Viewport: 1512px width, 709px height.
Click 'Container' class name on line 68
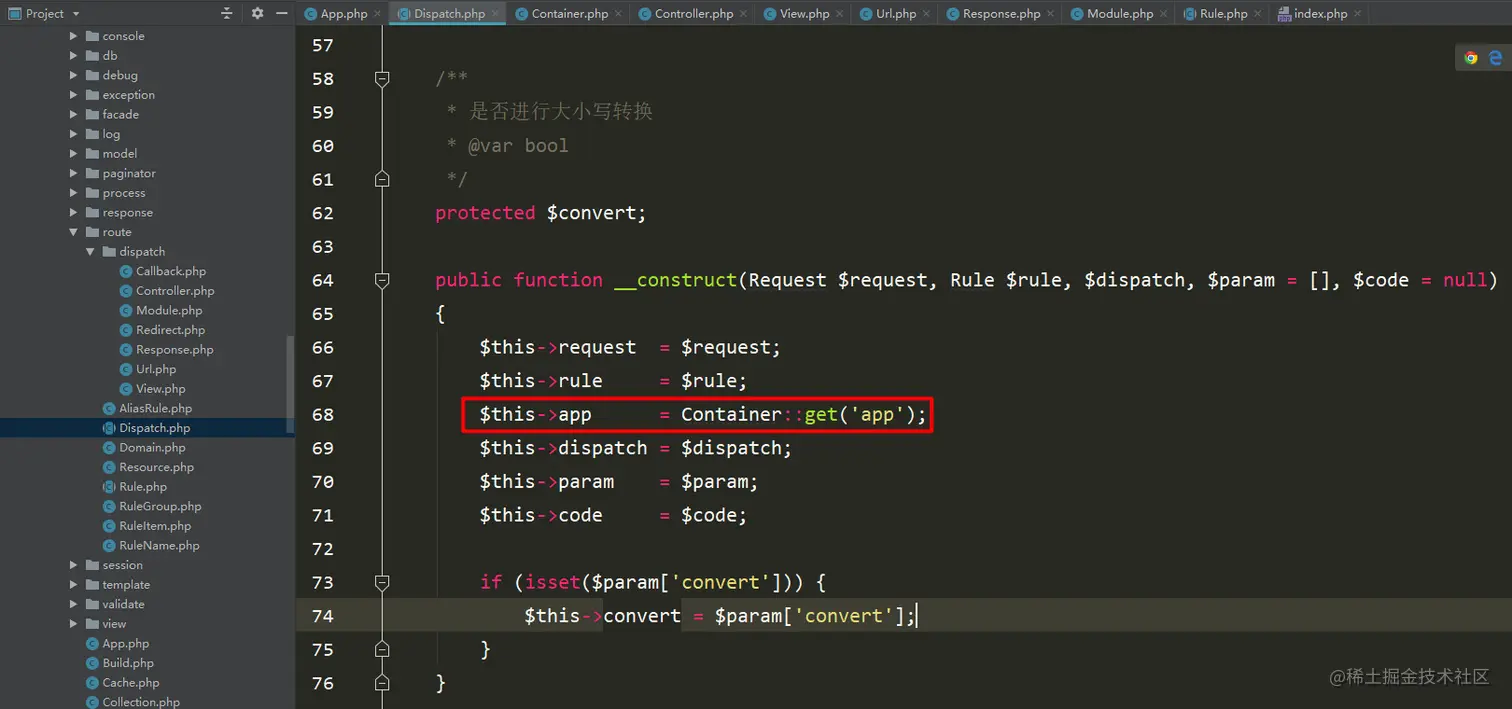tap(731, 414)
